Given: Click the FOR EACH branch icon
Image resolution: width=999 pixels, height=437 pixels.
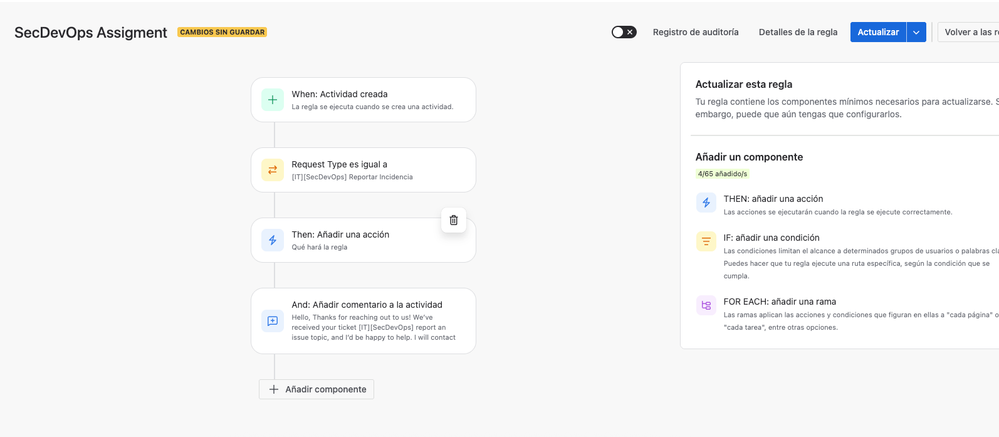Looking at the screenshot, I should pyautogui.click(x=706, y=305).
